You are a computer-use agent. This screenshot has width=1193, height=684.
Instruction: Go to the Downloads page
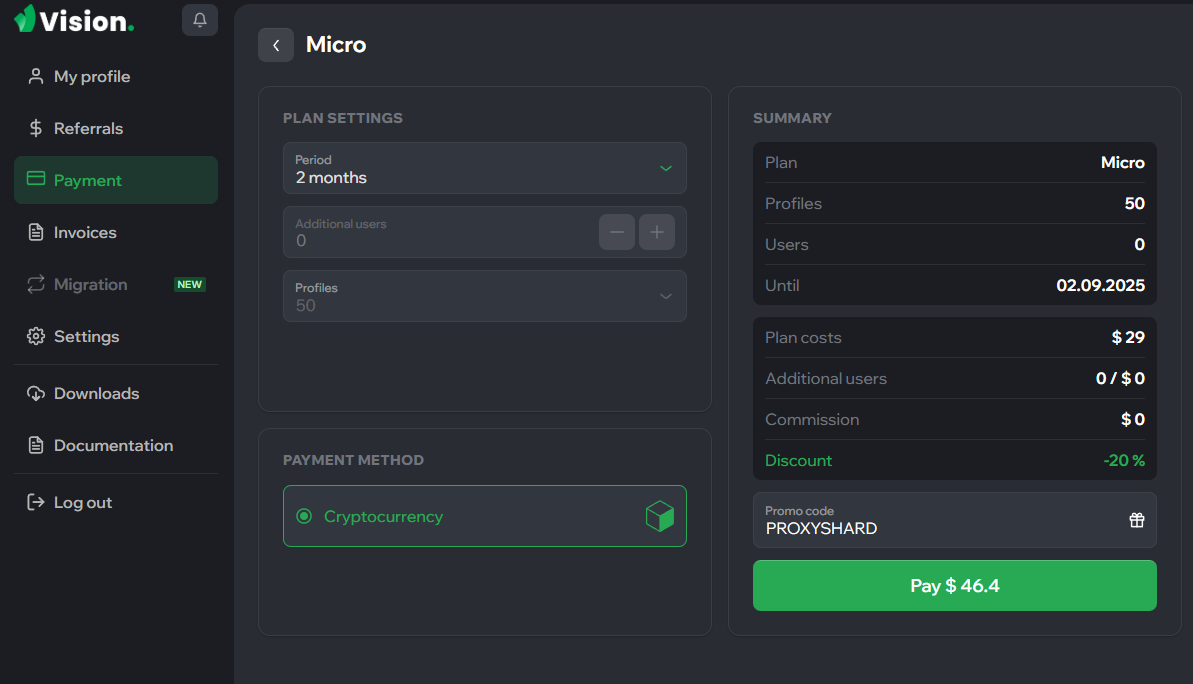pyautogui.click(x=96, y=393)
